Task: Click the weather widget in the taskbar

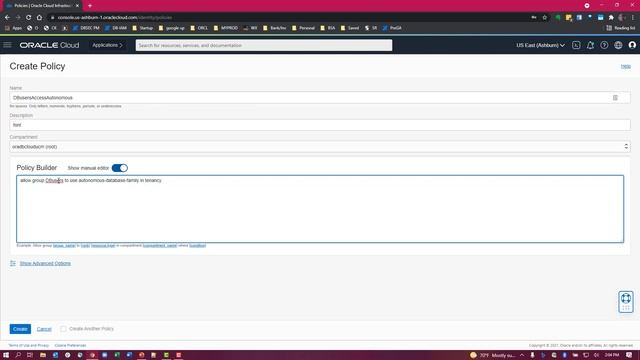Action: (x=492, y=355)
